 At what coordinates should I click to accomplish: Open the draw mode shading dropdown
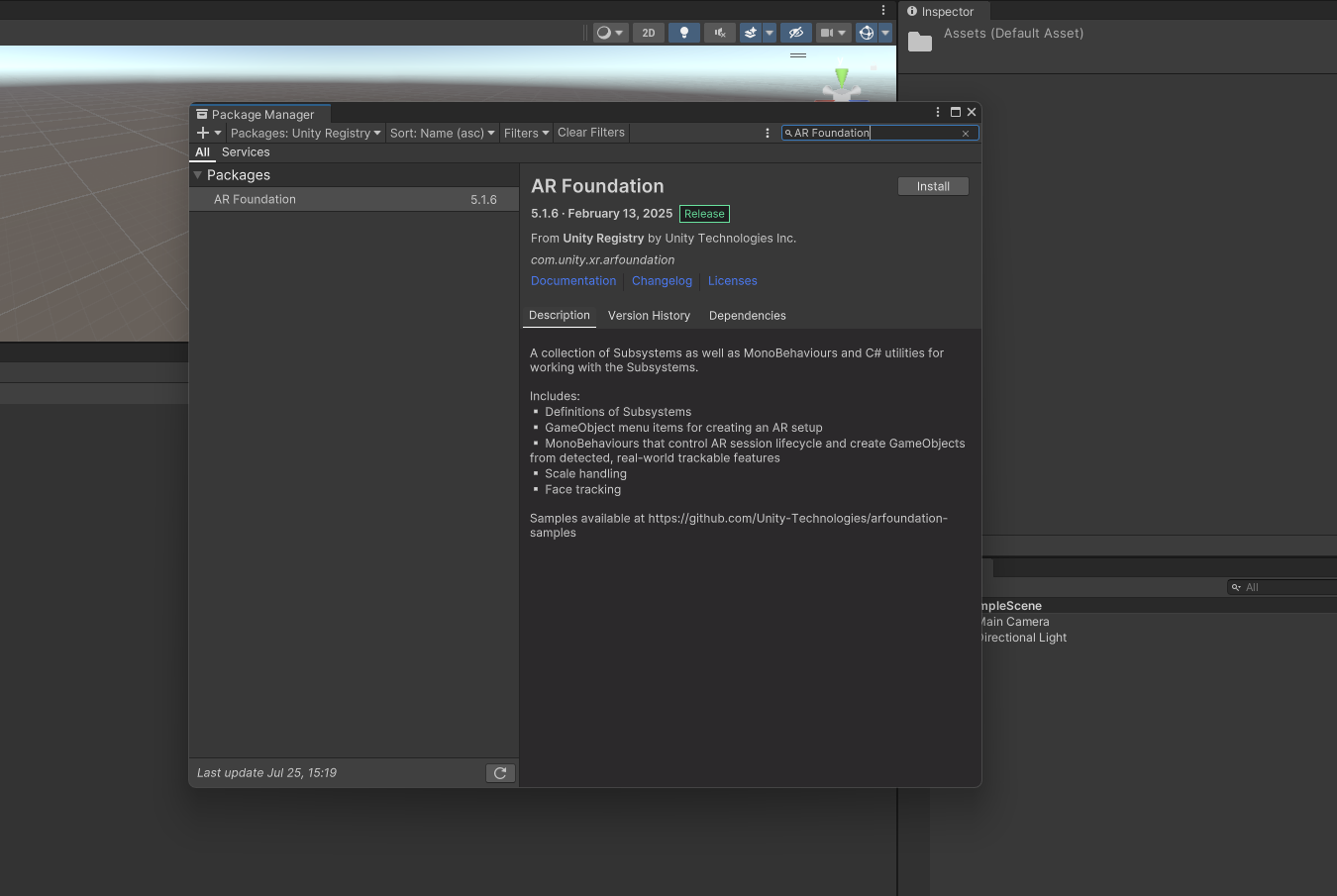pyautogui.click(x=609, y=33)
